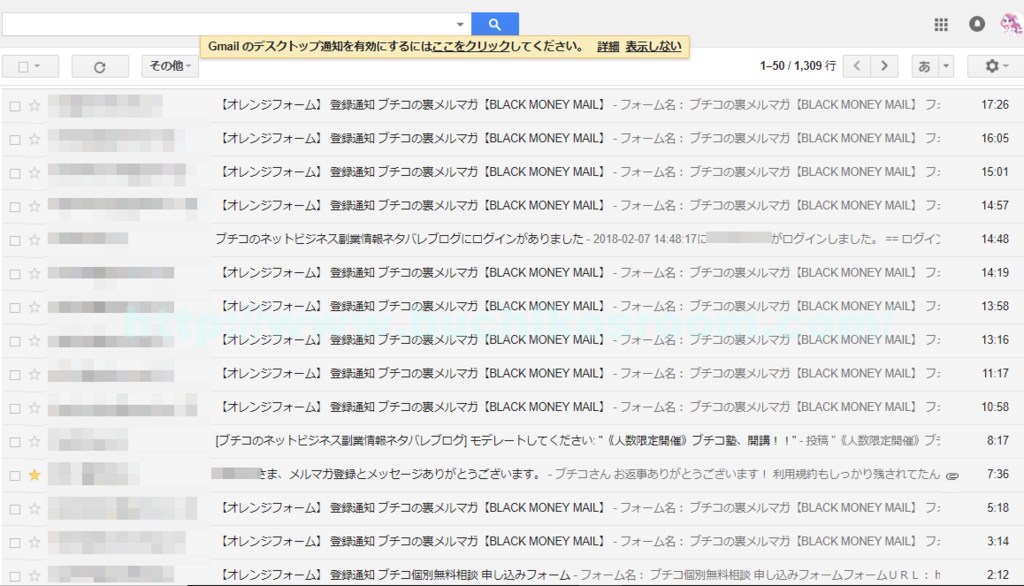Open the settings gear menu
The width and height of the screenshot is (1024, 586).
tap(996, 66)
